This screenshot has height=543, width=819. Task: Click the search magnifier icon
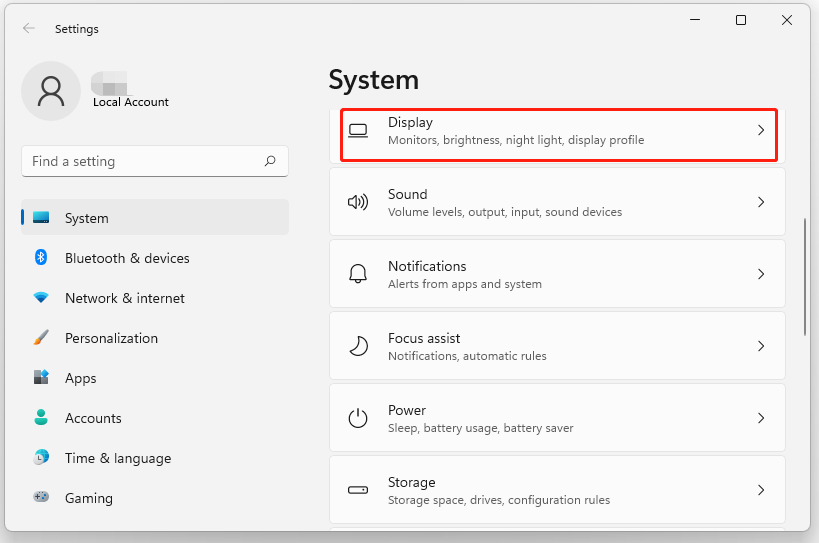point(270,161)
